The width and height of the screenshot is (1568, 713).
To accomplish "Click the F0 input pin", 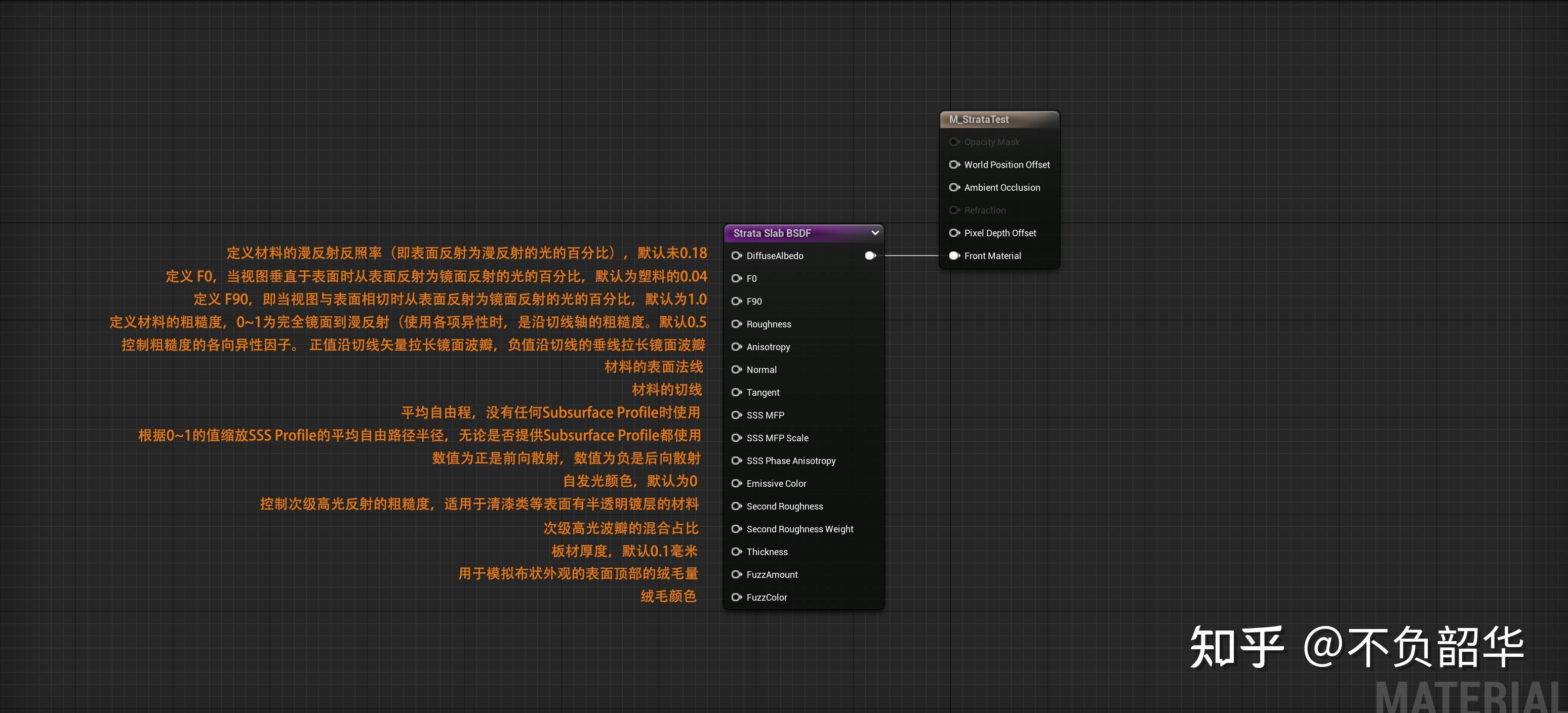I will point(736,279).
